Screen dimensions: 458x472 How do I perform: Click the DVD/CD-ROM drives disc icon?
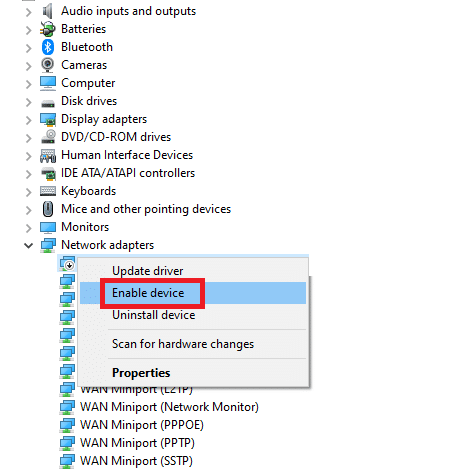[48, 137]
